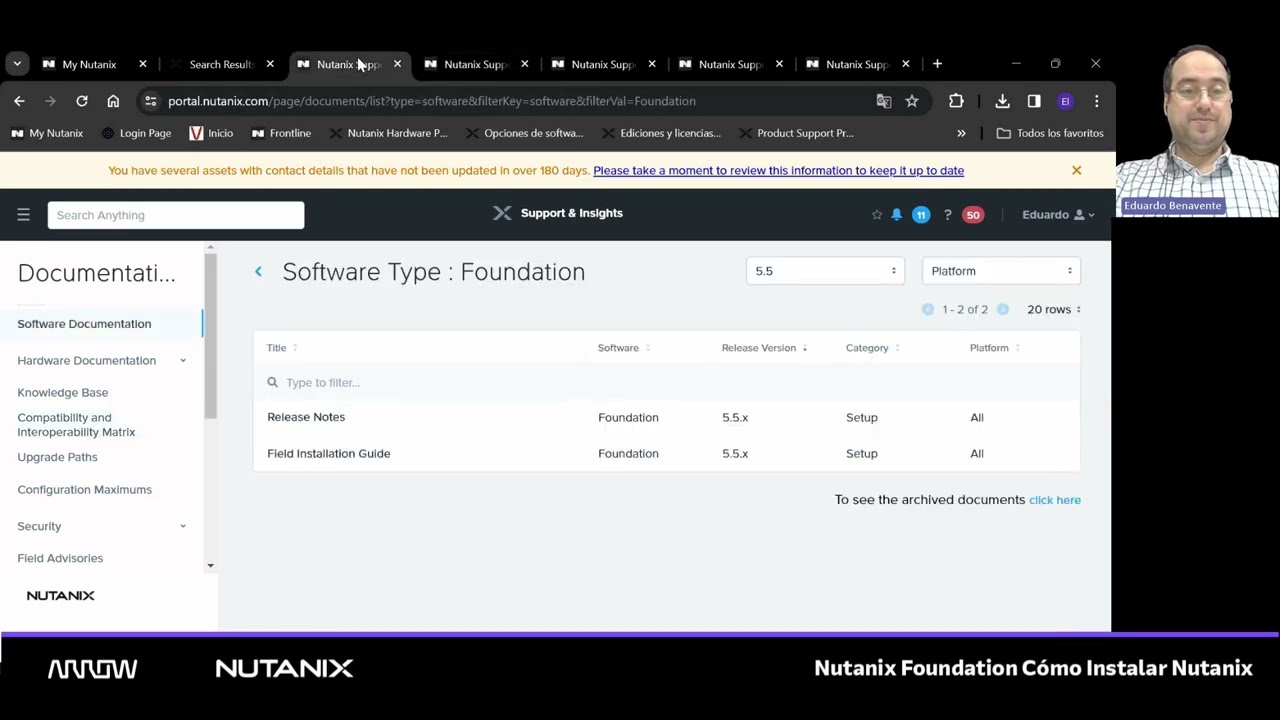Sort the table by Software column
This screenshot has height=720, width=1280.
pyautogui.click(x=624, y=348)
